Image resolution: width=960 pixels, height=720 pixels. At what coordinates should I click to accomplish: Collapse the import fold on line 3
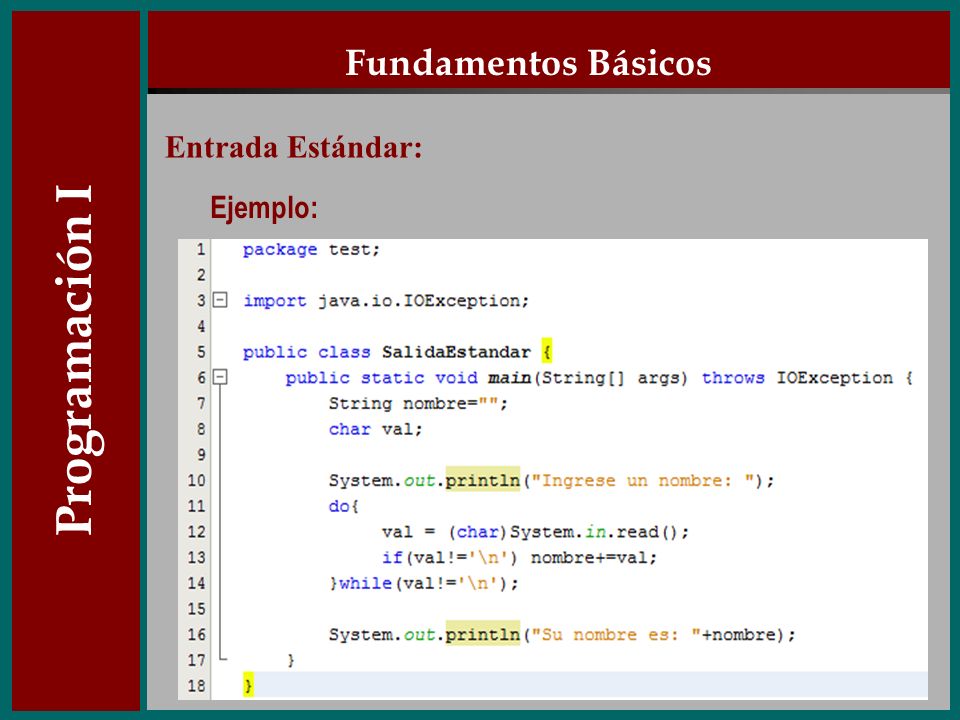(x=220, y=300)
